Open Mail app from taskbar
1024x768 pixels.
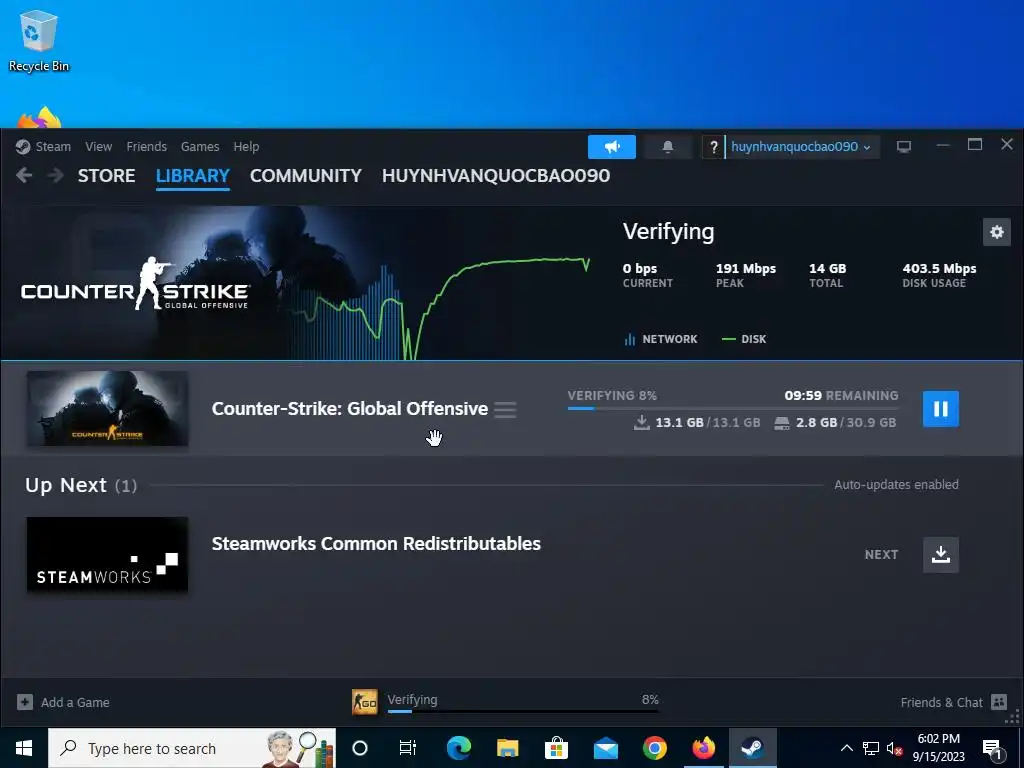click(x=605, y=748)
